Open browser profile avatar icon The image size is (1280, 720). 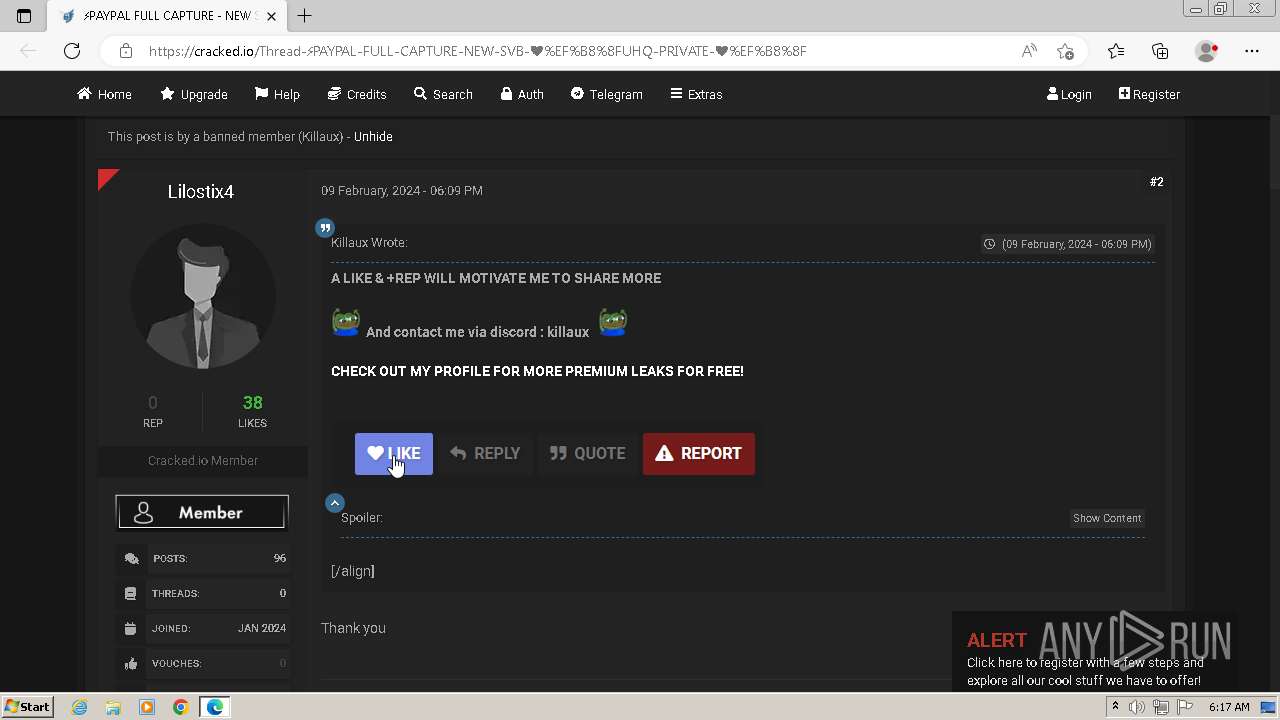point(1207,51)
